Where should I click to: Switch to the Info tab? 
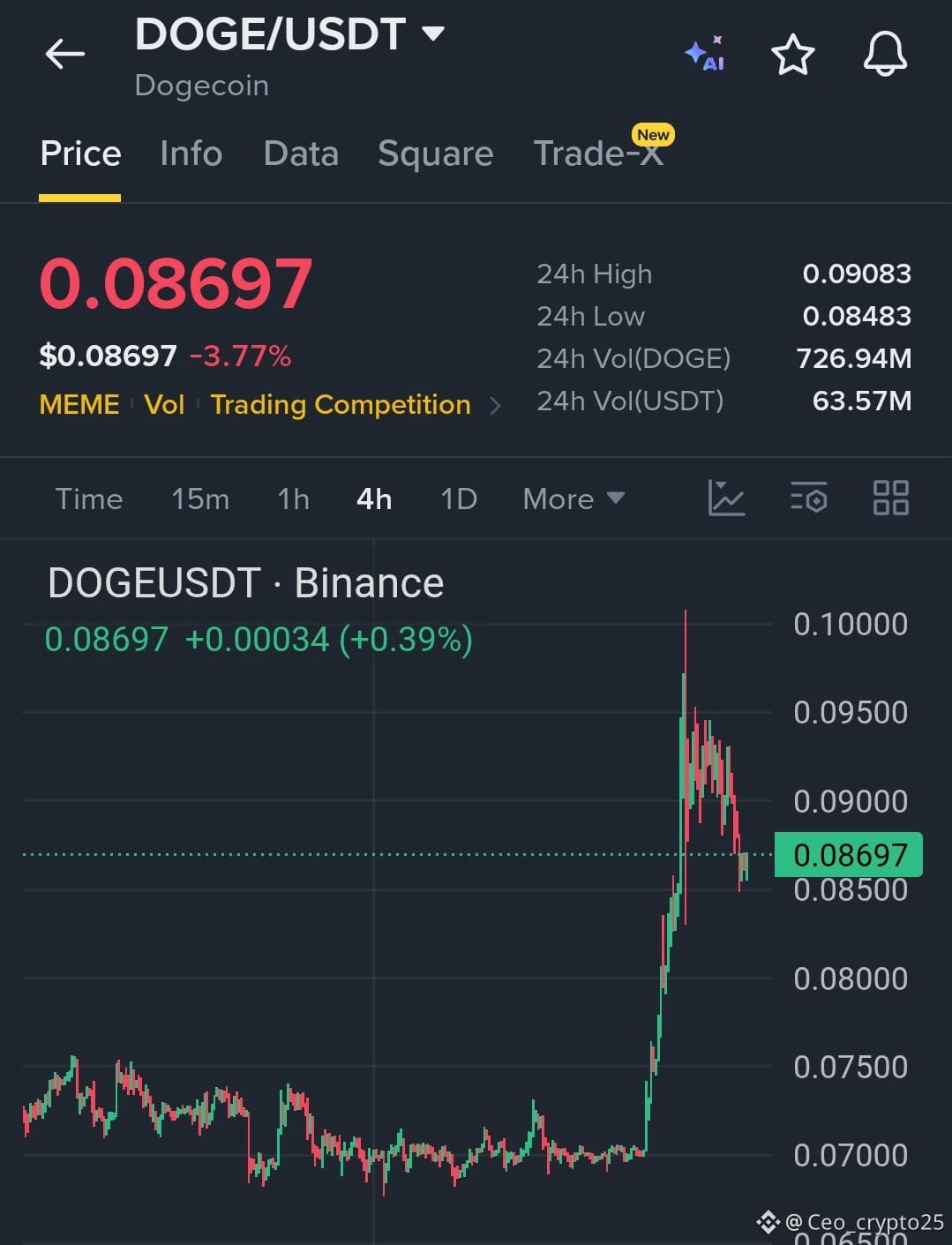(191, 154)
